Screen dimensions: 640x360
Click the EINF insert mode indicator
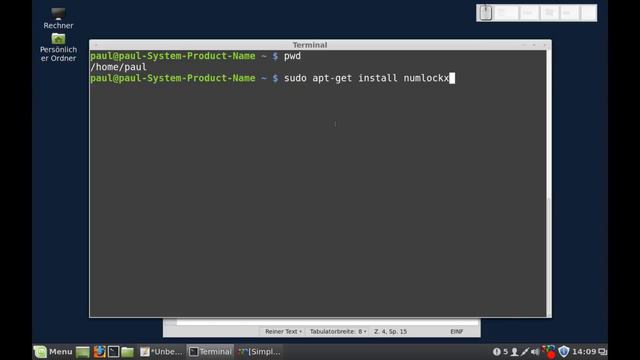tap(456, 331)
